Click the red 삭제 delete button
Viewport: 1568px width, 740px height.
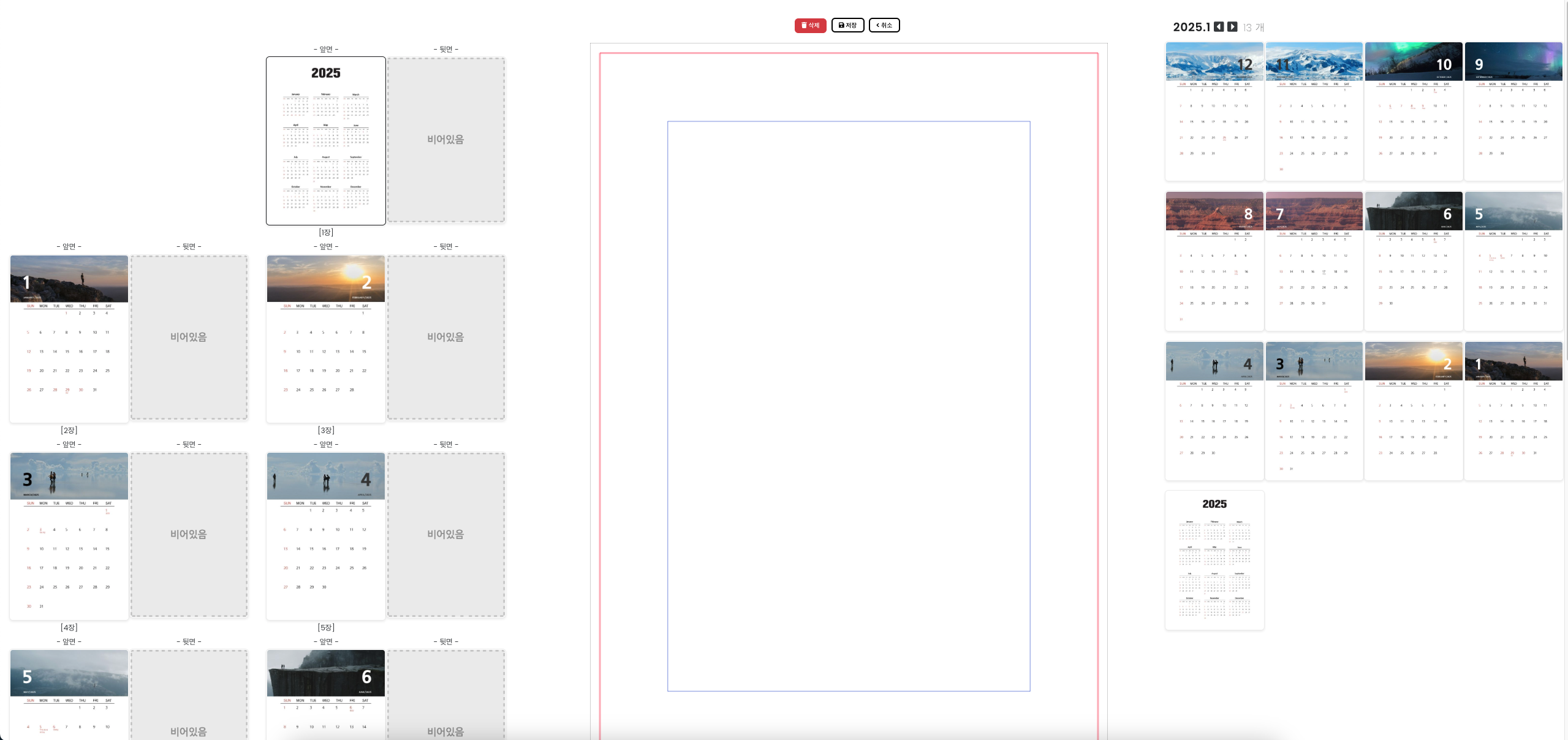[x=810, y=25]
